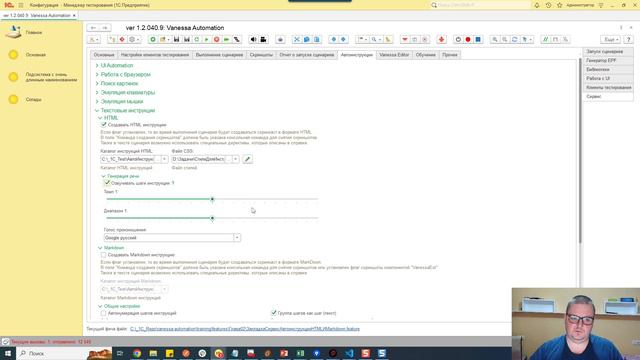This screenshot has height=360, width=640.
Task: Open the mouse pointer toolbar dropdown
Action: pyautogui.click(x=527, y=40)
